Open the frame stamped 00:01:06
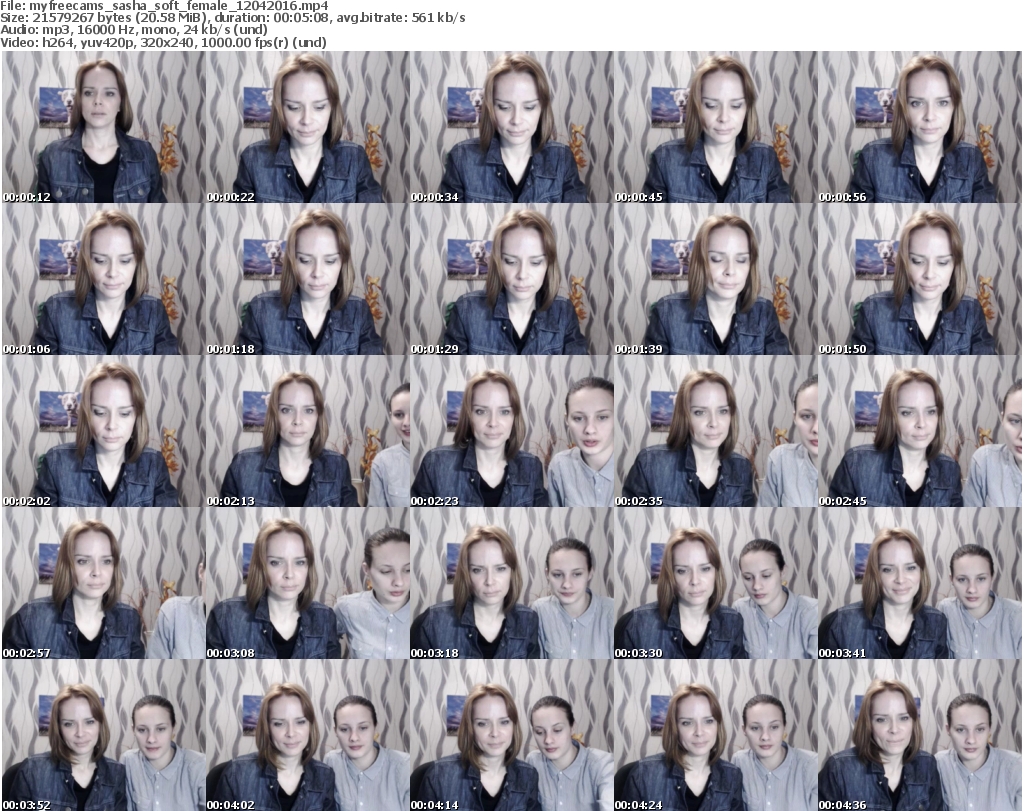This screenshot has width=1024, height=811. [x=104, y=279]
